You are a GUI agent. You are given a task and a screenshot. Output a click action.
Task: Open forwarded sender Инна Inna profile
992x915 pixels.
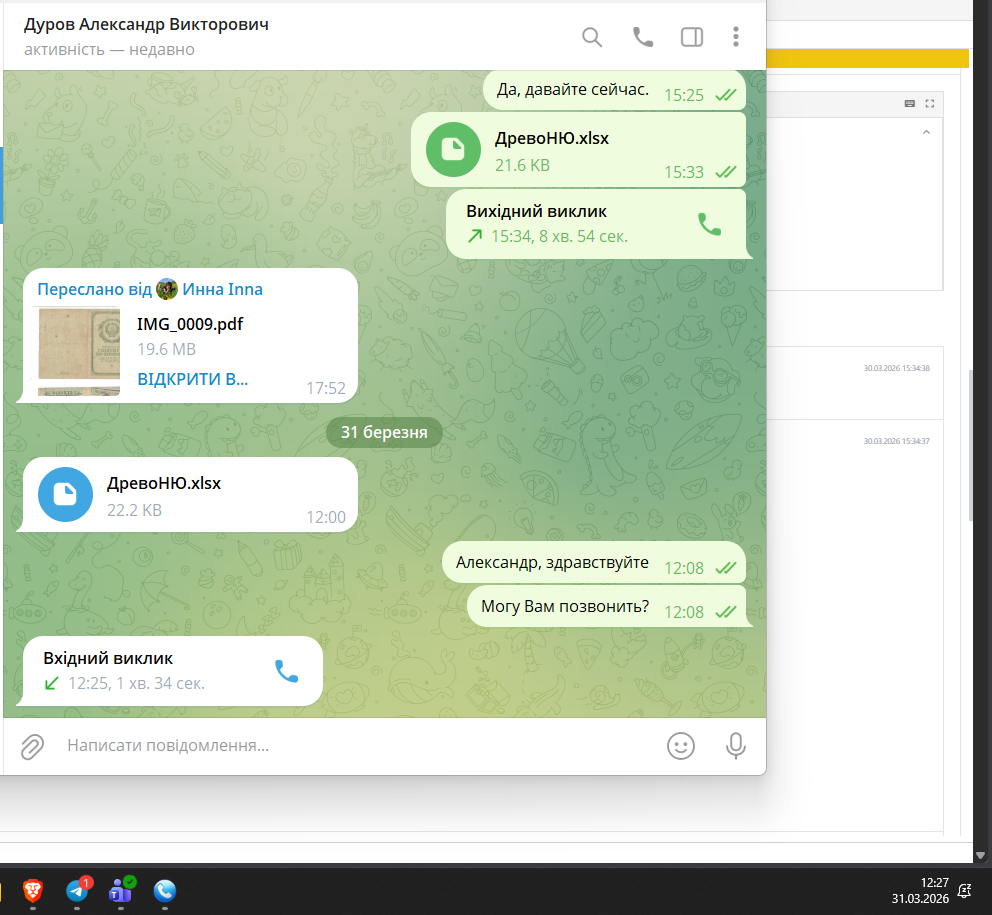[222, 289]
